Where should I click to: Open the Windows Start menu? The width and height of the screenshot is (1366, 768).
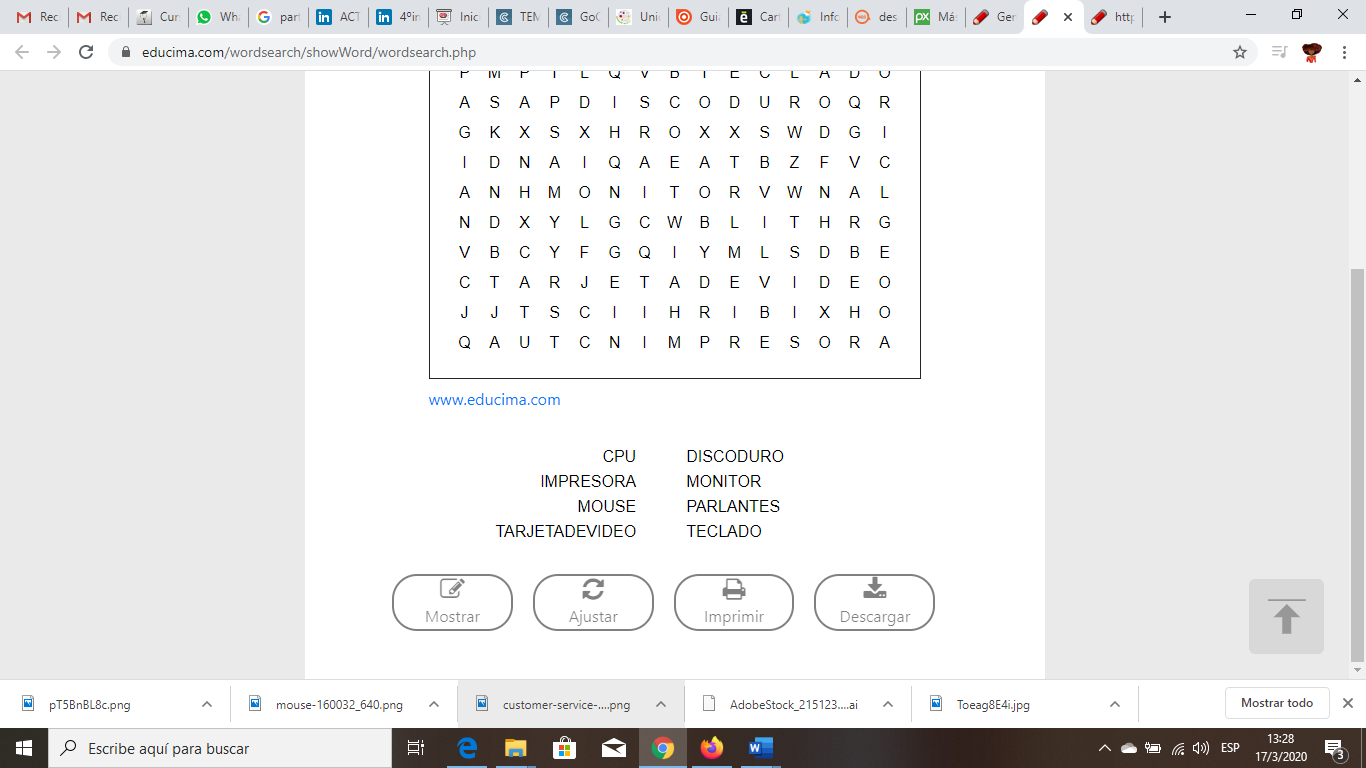23,748
